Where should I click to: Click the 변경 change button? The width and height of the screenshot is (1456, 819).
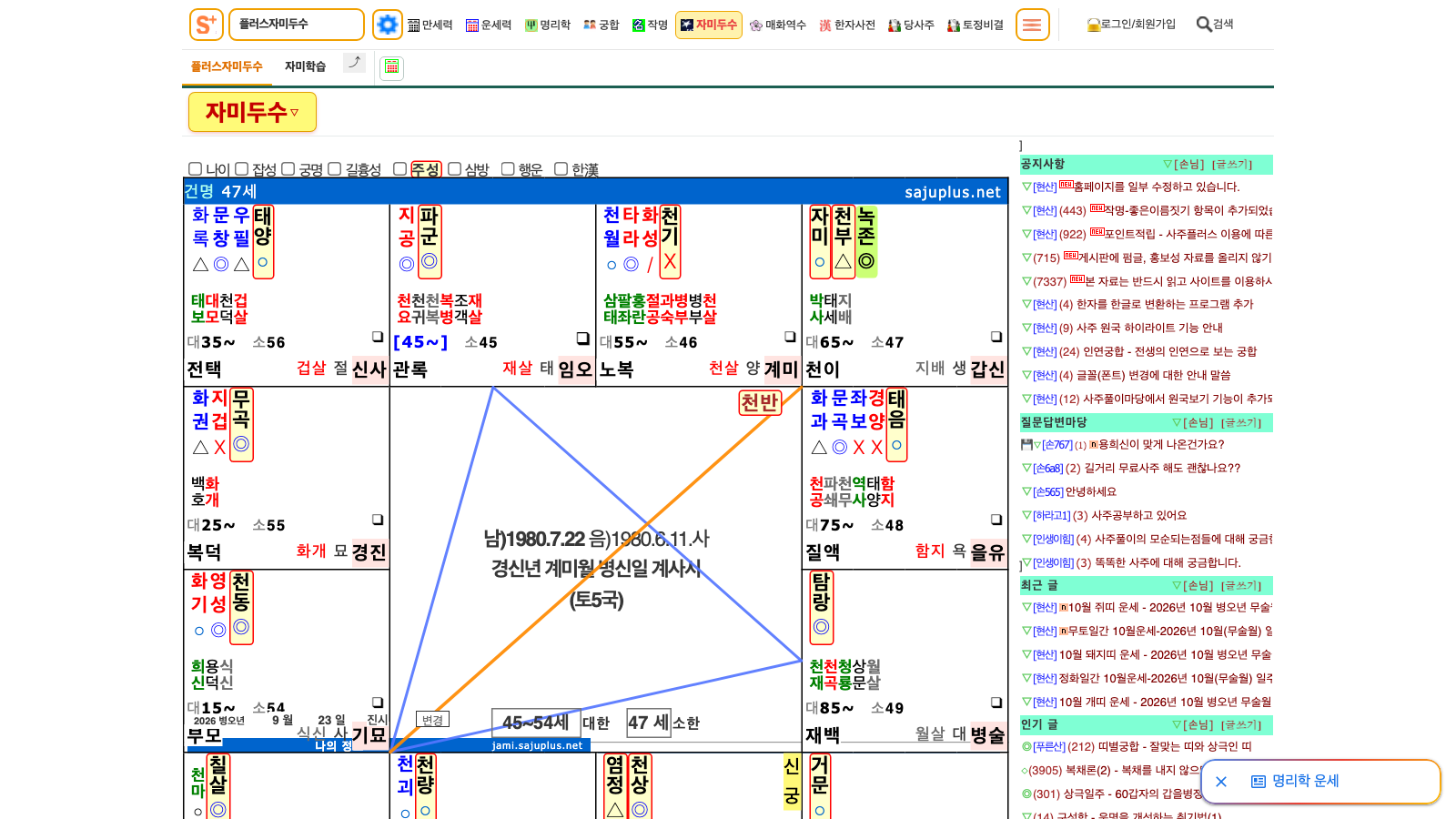(x=432, y=720)
